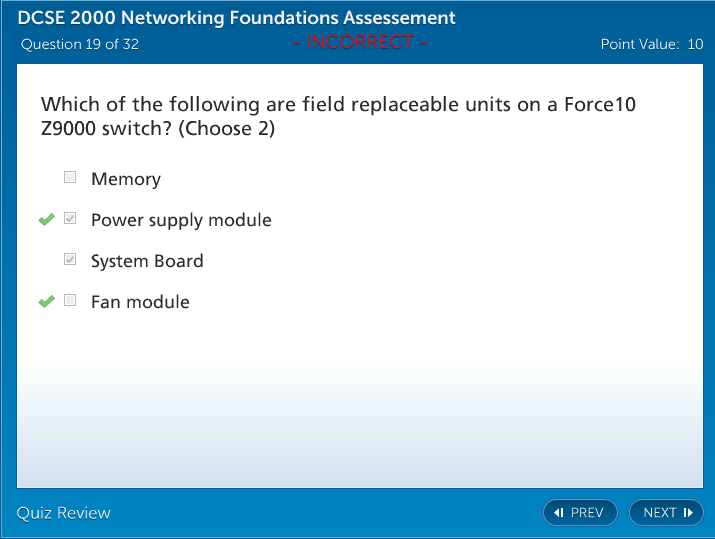Click the Point Value: 10 label
715x539 pixels.
[652, 44]
